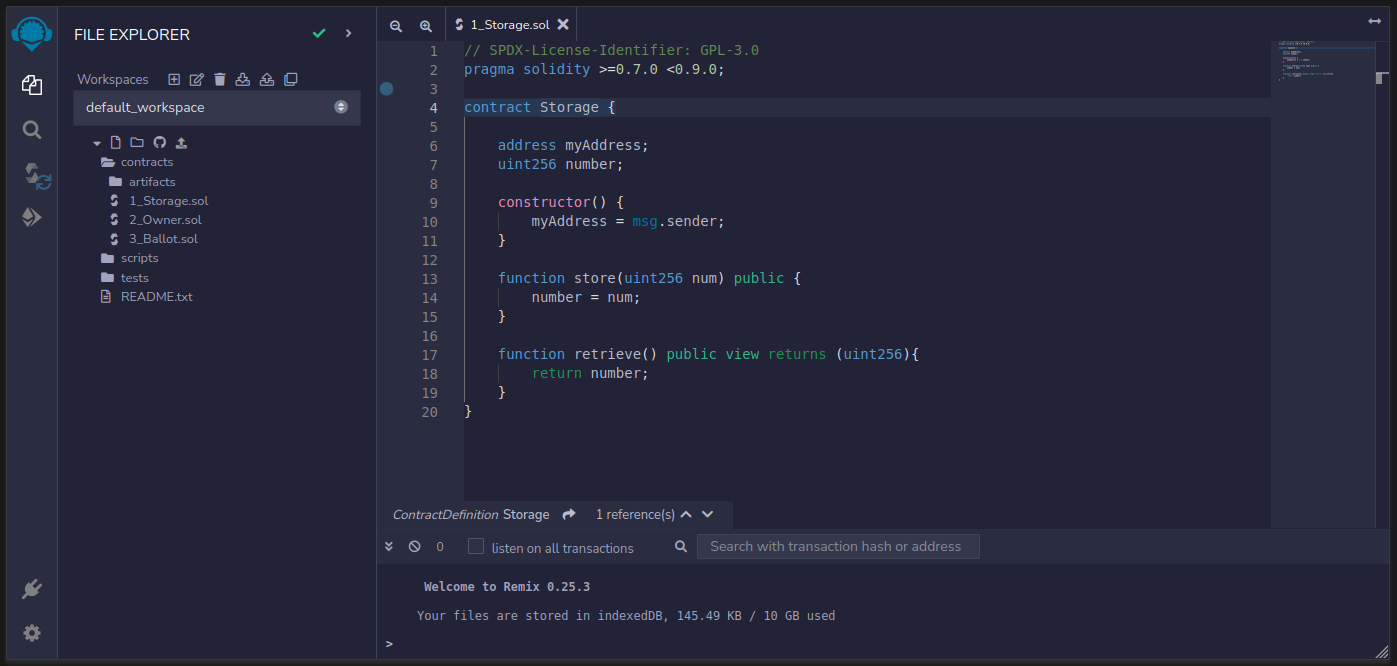1397x666 pixels.
Task: Open the Solidity compiler plugin icon
Action: [37, 176]
